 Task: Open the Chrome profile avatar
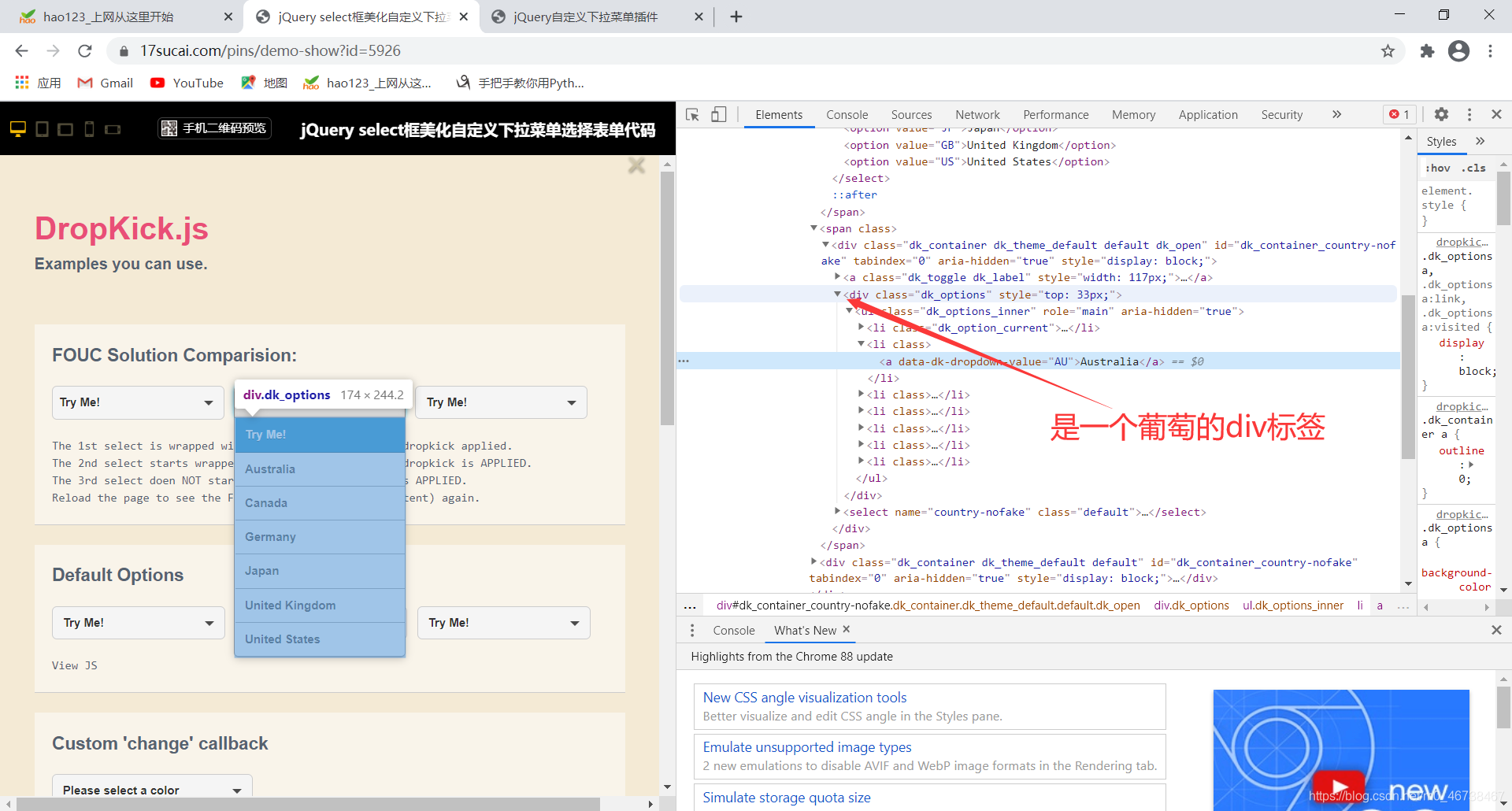[1459, 51]
